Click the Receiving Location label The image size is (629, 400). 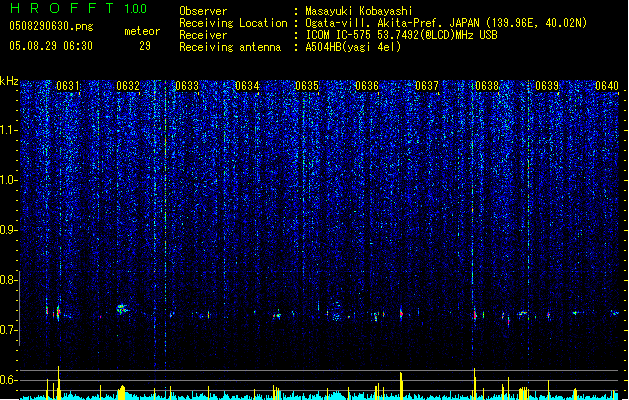(x=233, y=23)
